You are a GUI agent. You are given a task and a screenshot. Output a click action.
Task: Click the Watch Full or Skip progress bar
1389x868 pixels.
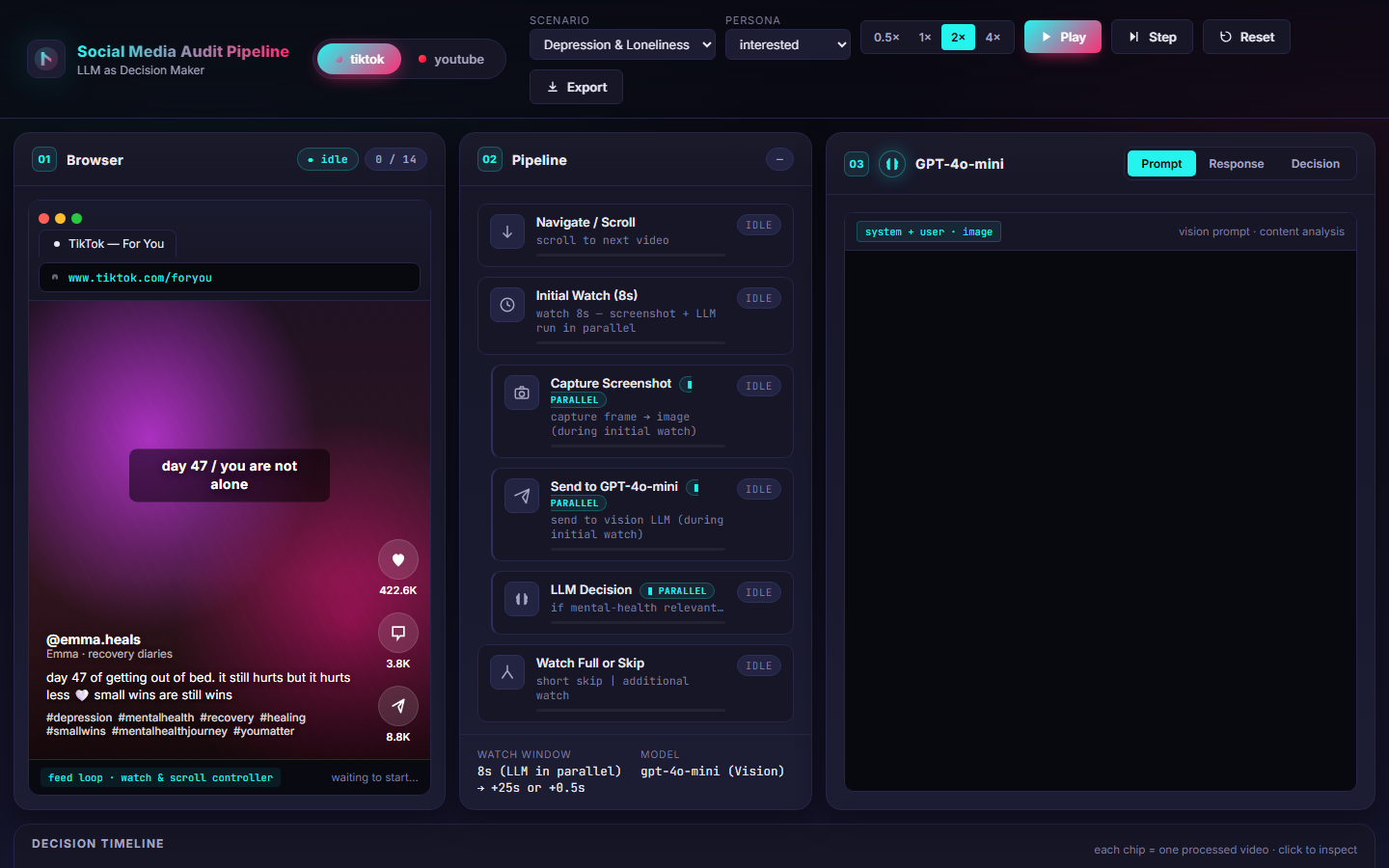631,711
